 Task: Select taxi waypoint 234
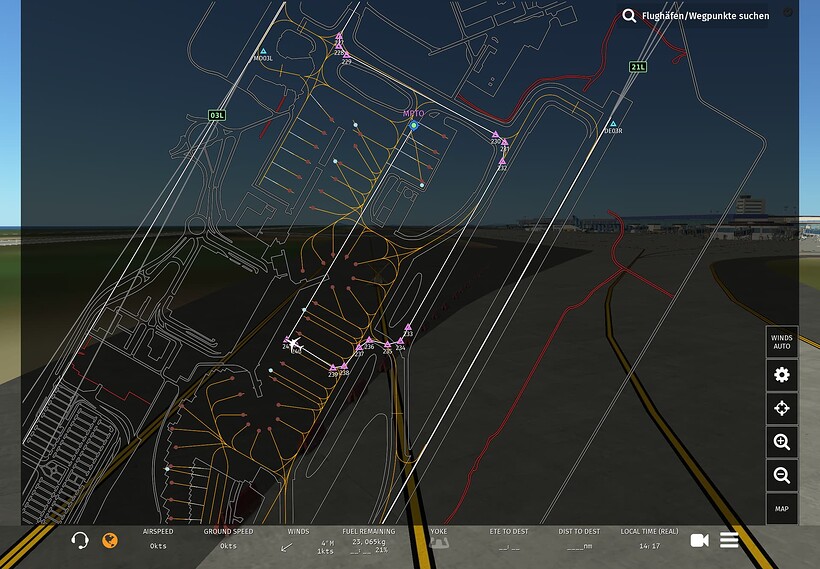400,341
